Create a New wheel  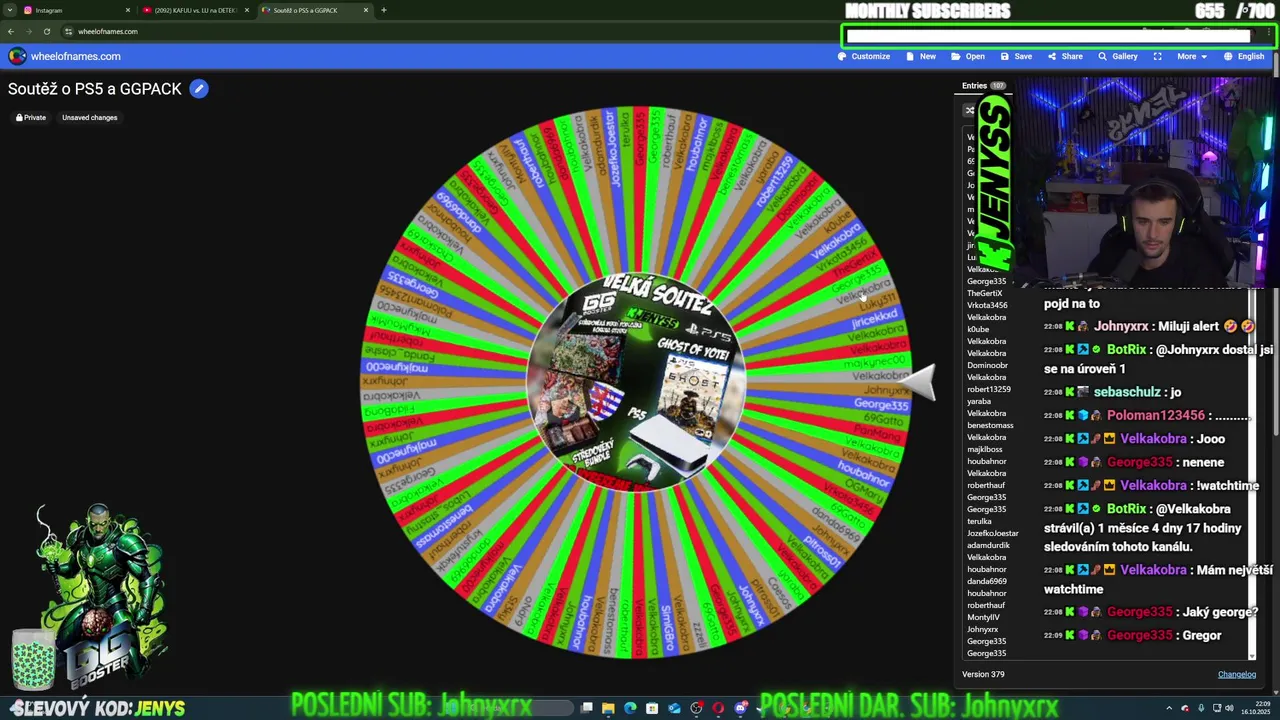(921, 56)
